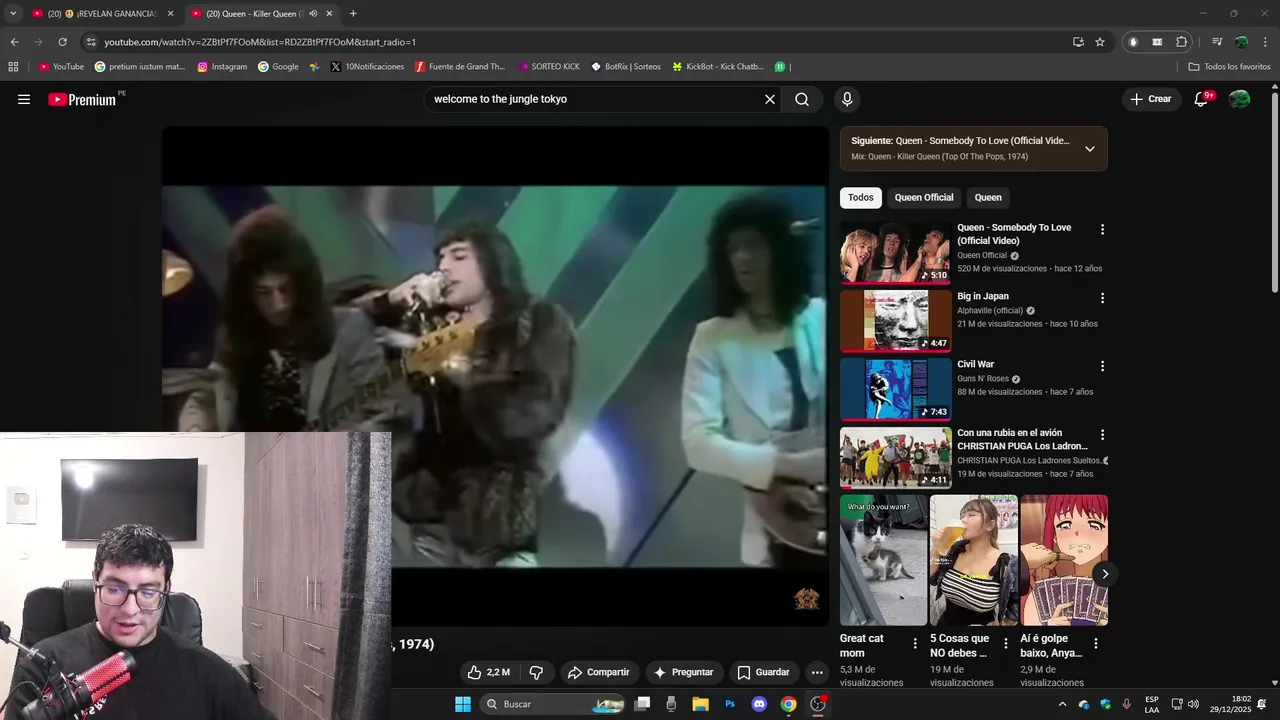Open options for 5 Cosas que NO debes short
1280x720 pixels.
(x=1005, y=644)
